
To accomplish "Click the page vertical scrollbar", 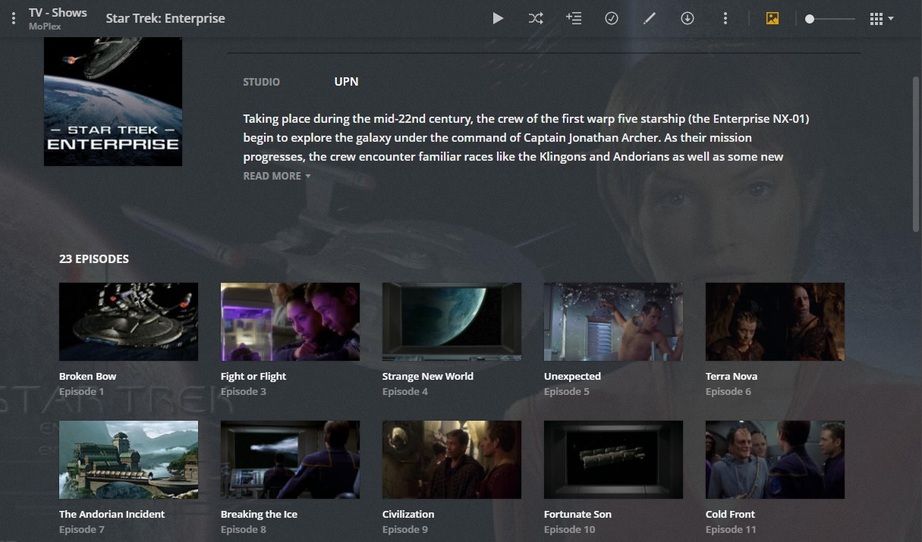I will pyautogui.click(x=916, y=154).
